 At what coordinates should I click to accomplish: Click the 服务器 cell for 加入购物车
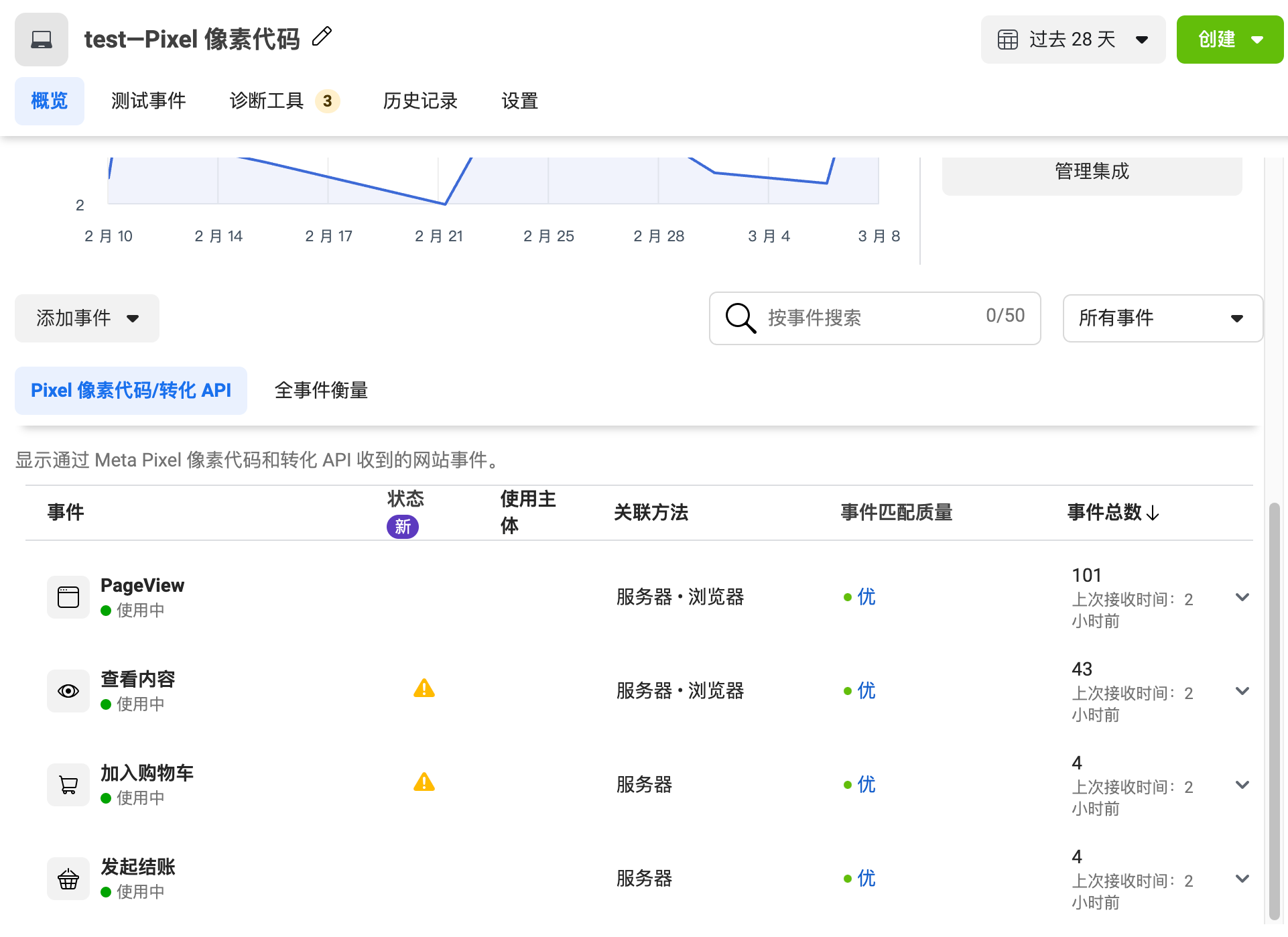644,785
